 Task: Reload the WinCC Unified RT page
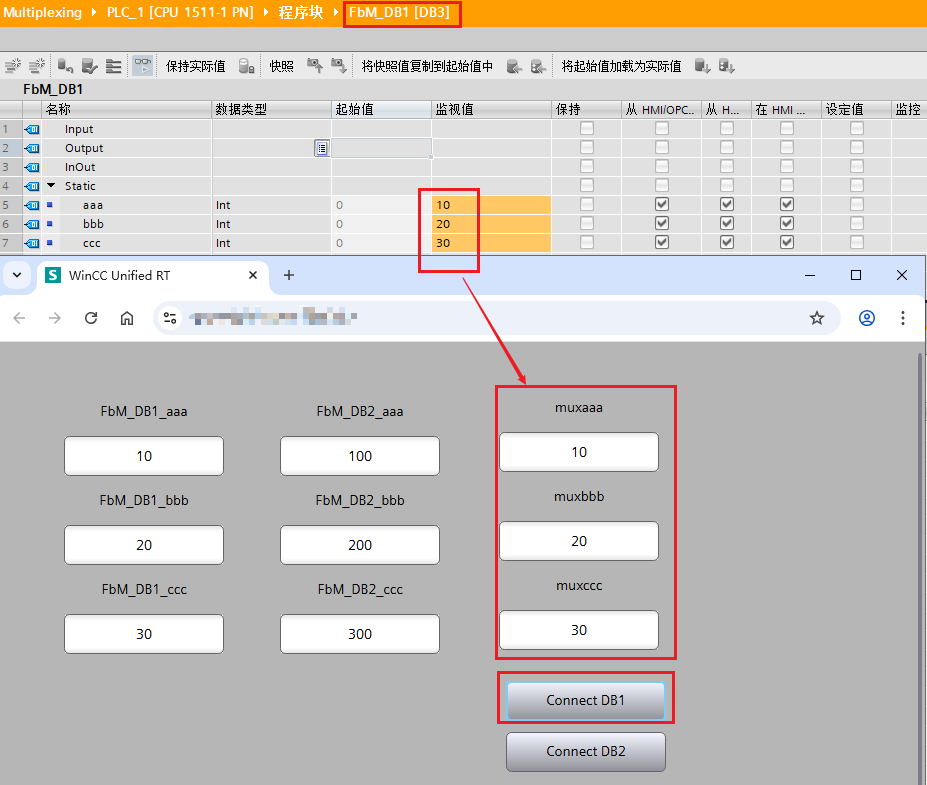pyautogui.click(x=91, y=318)
